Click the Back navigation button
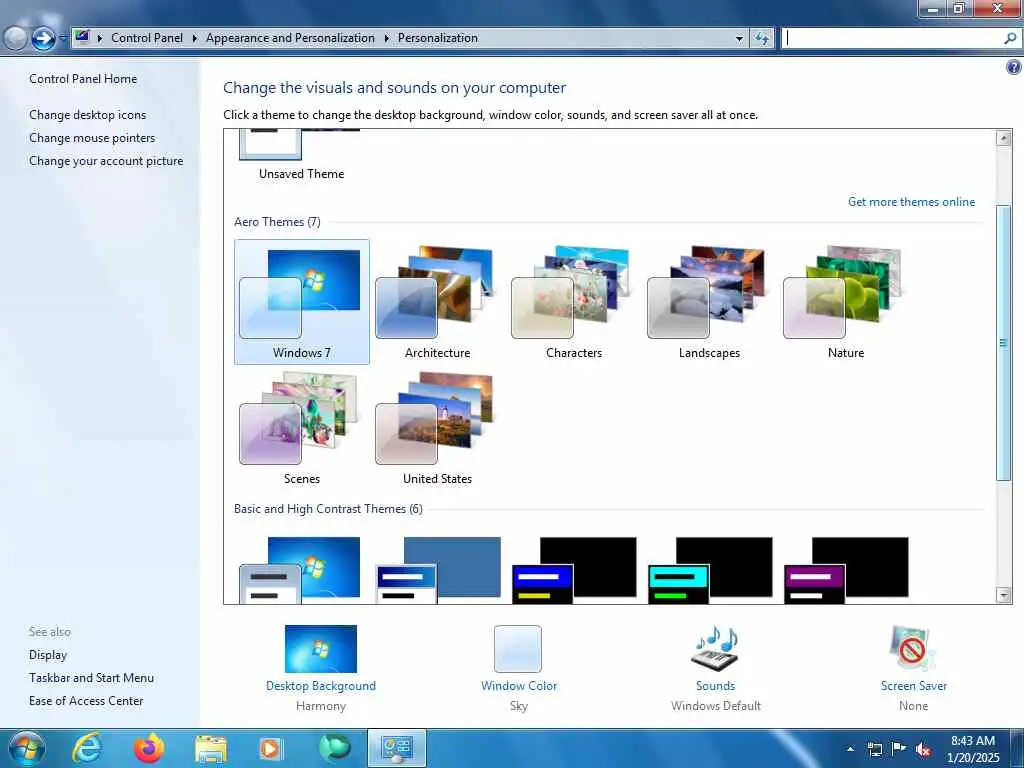This screenshot has height=768, width=1024. 14,39
